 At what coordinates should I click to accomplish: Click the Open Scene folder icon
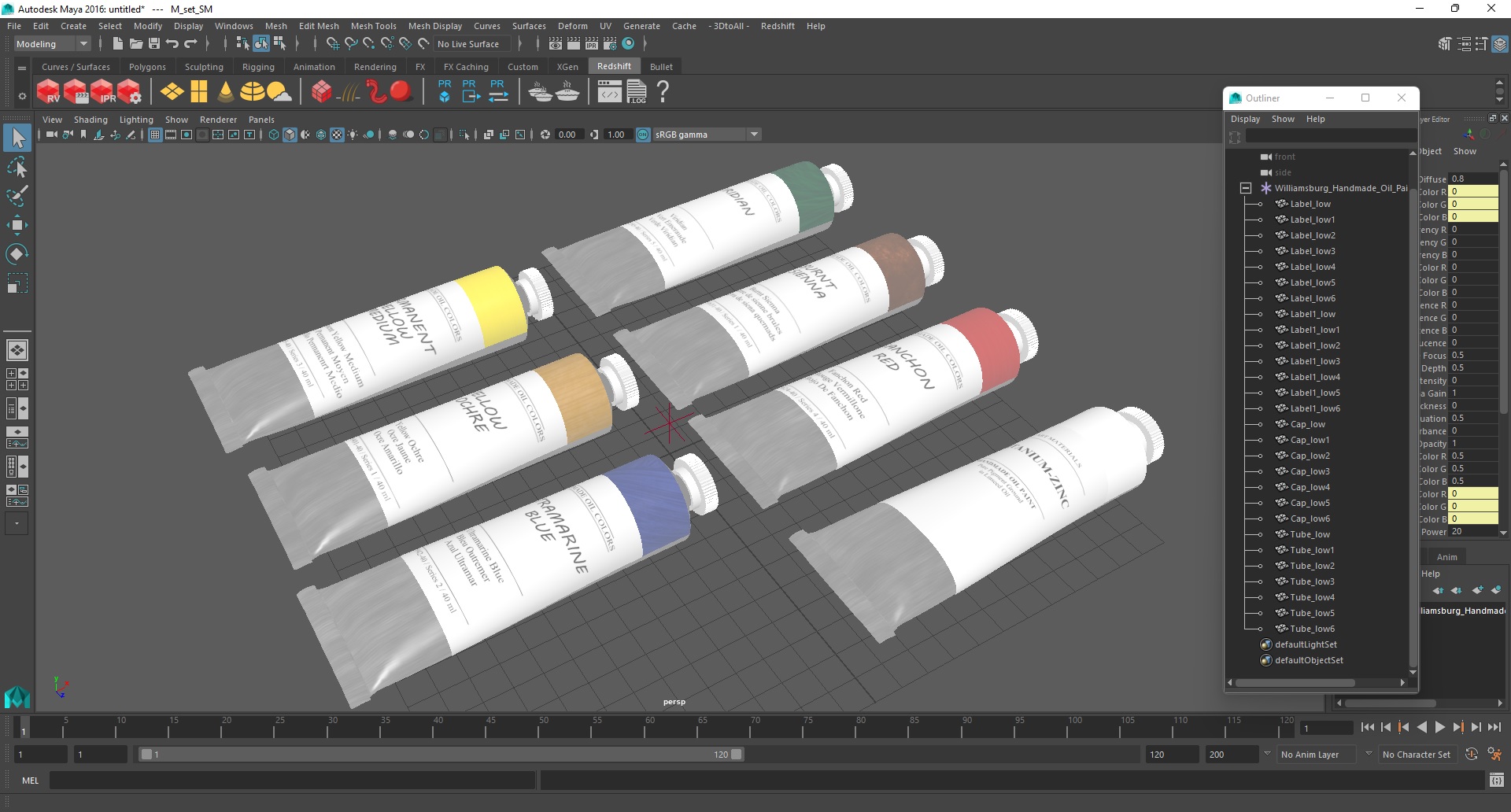(x=135, y=44)
